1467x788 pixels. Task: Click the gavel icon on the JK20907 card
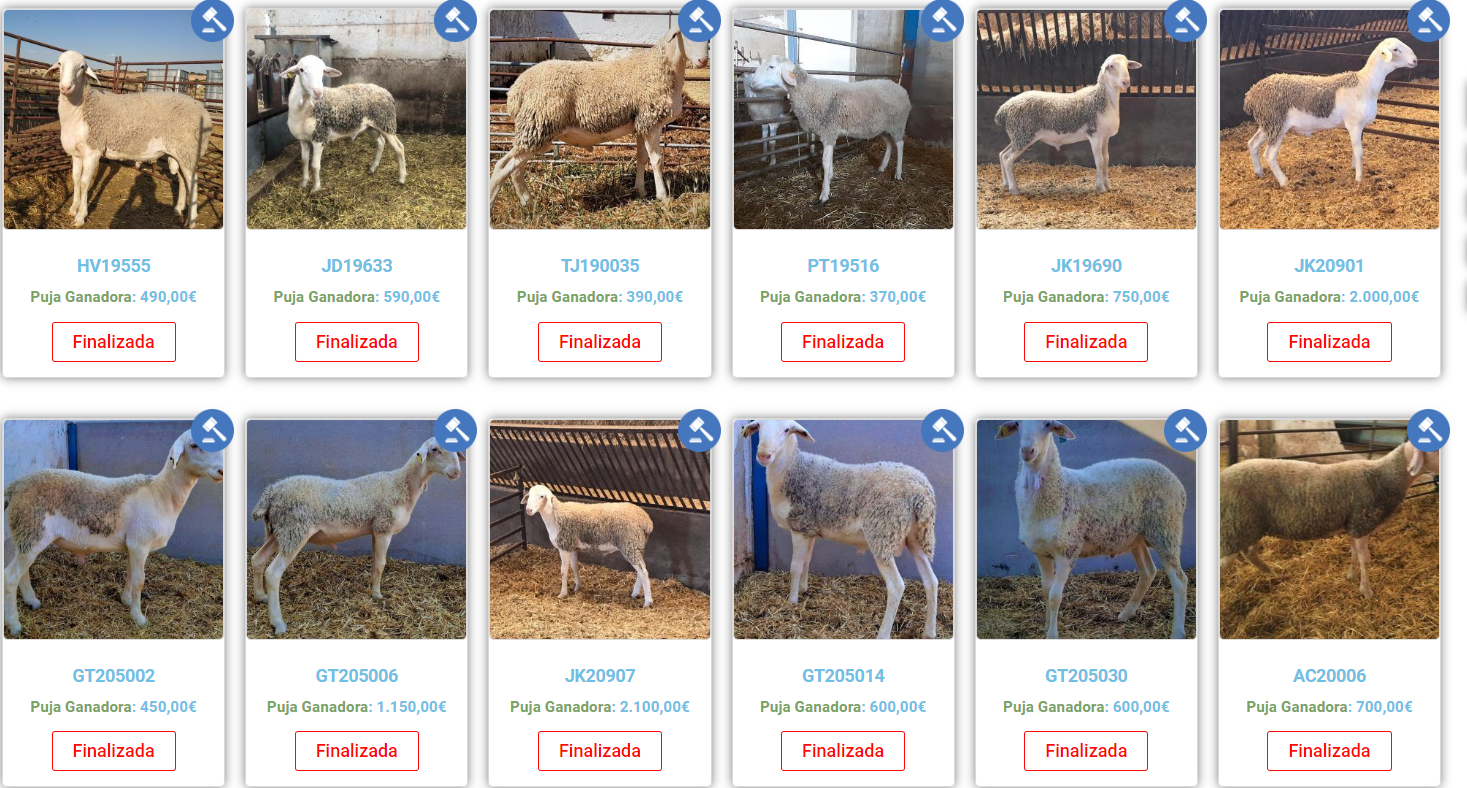click(x=699, y=430)
